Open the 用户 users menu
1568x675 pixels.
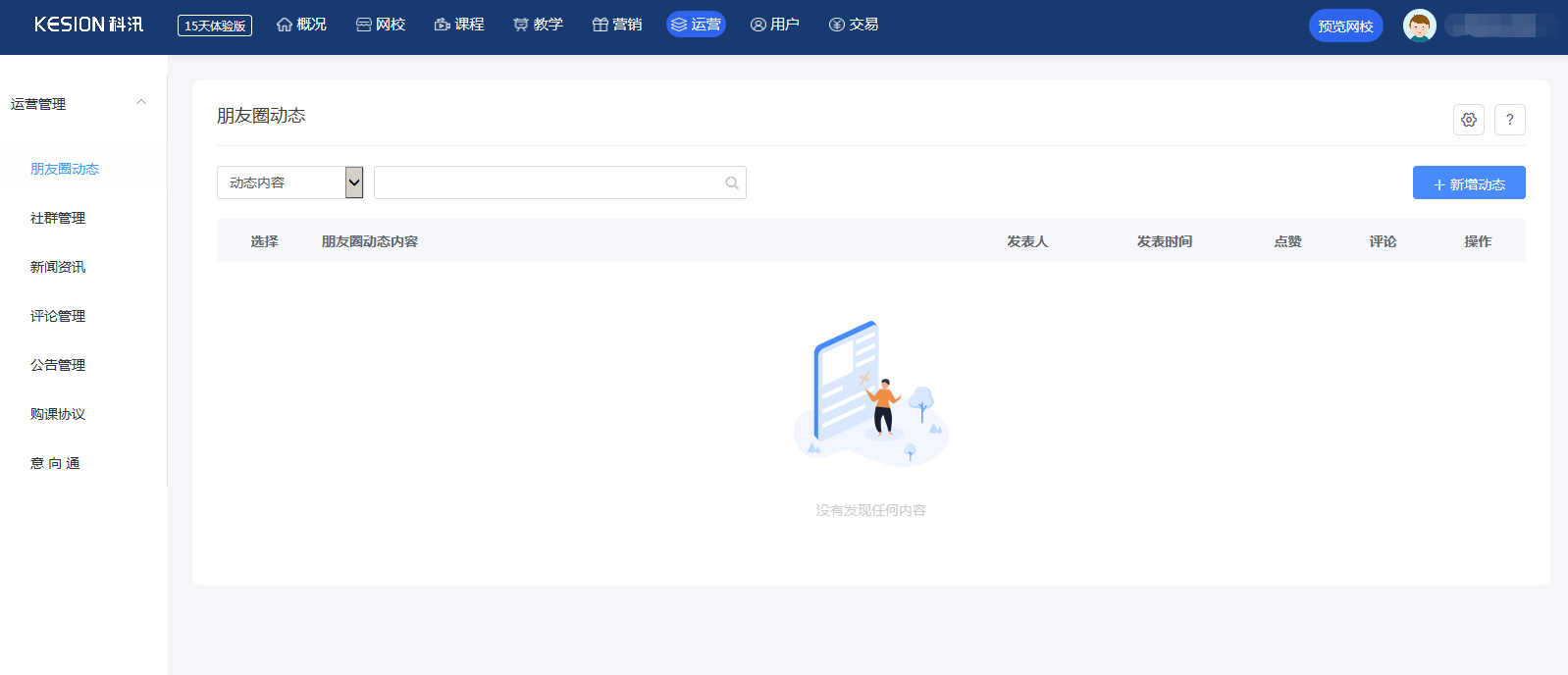[x=775, y=25]
